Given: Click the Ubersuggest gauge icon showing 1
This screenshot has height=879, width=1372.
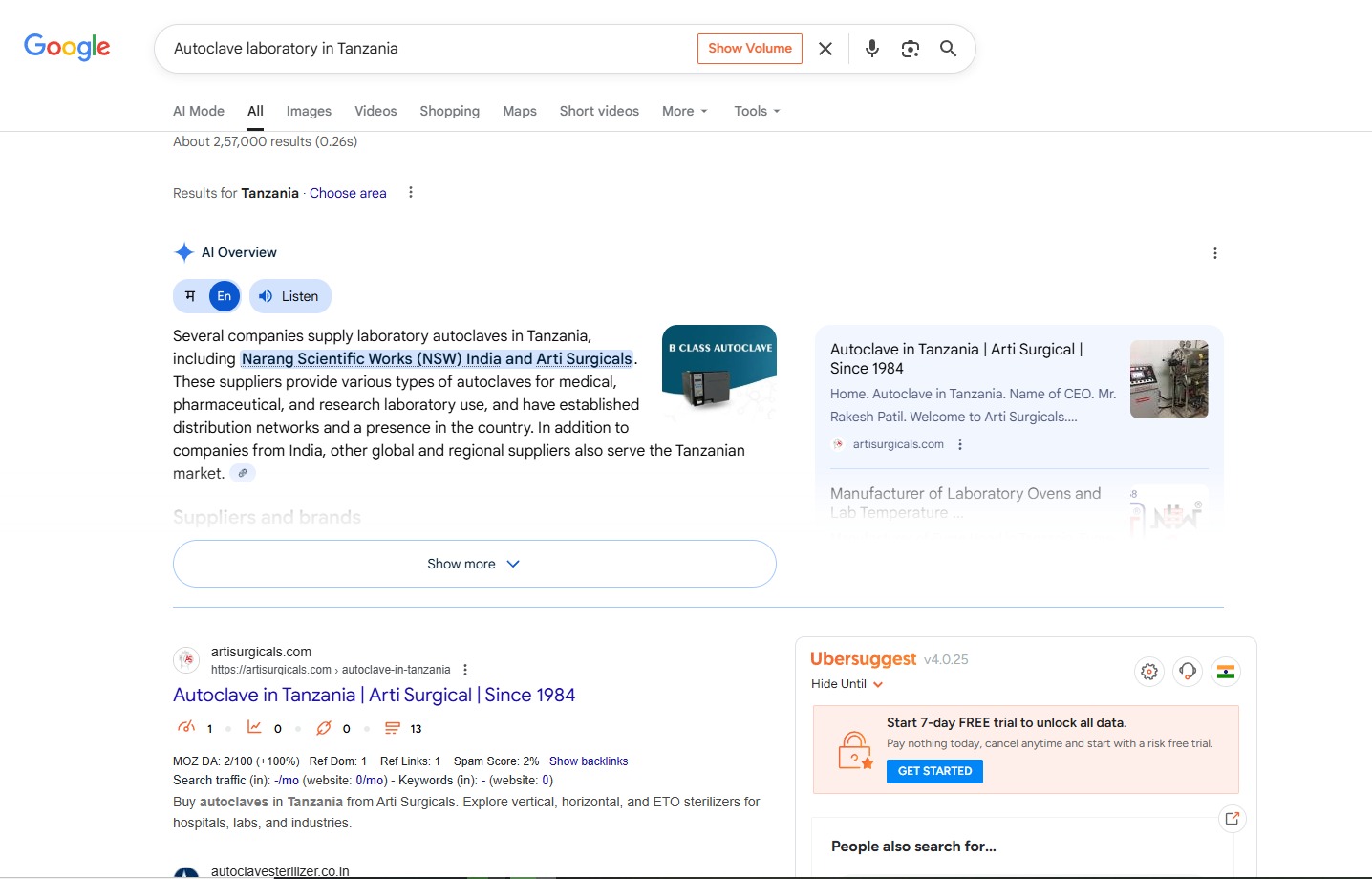Looking at the screenshot, I should coord(186,728).
